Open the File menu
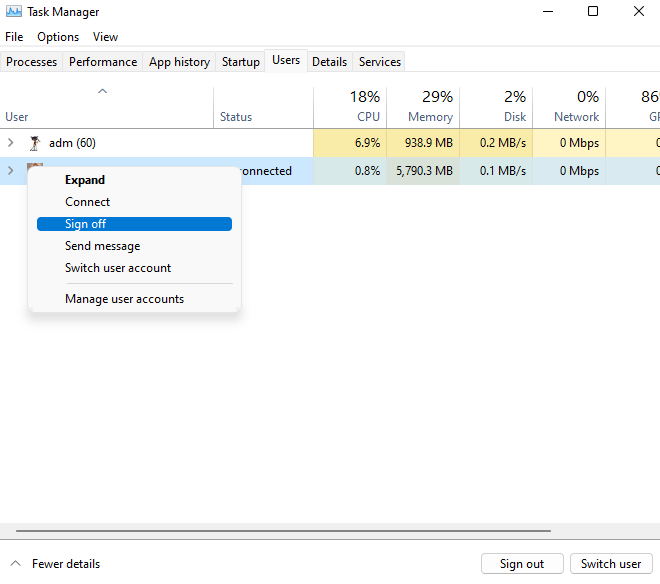Image resolution: width=660 pixels, height=584 pixels. 14,37
